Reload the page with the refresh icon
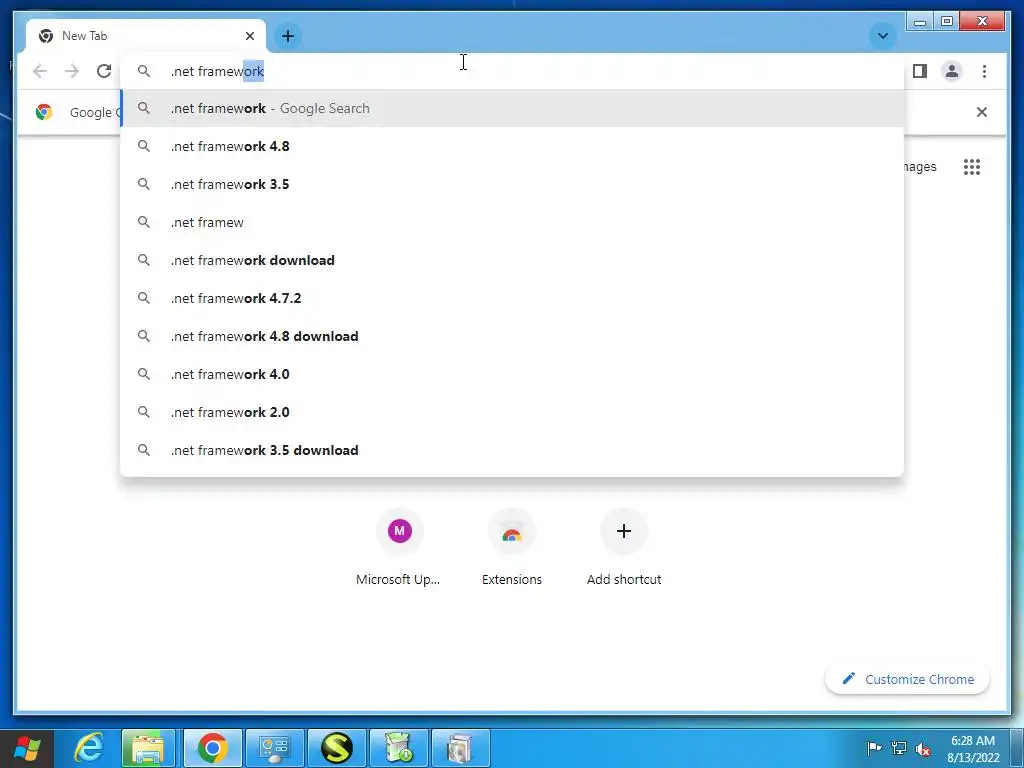Screen dimensions: 1024x768 (x=104, y=71)
